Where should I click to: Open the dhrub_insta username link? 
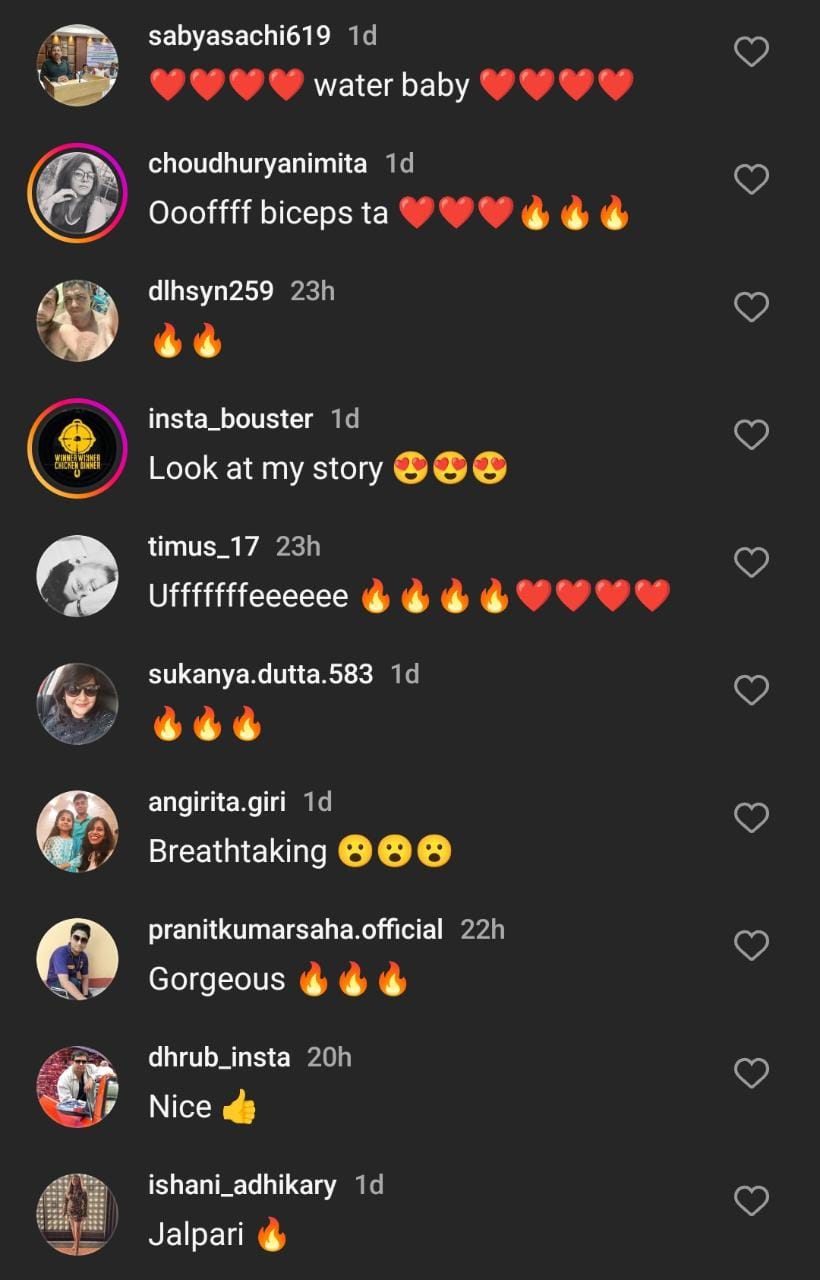[219, 1057]
